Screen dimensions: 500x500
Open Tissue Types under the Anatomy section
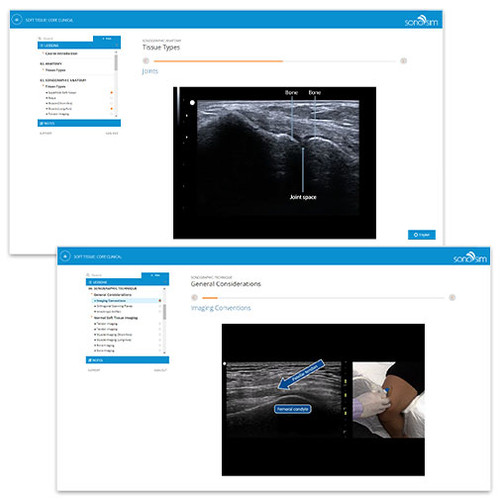pos(55,70)
